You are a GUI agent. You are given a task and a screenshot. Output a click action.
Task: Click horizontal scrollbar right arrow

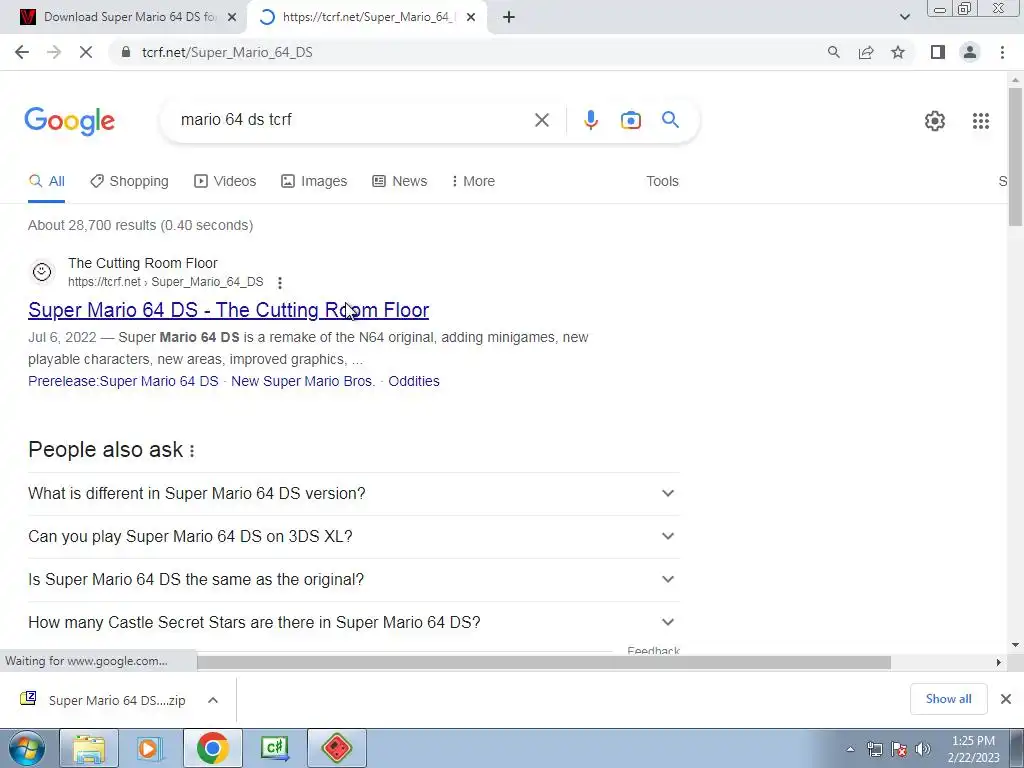999,663
